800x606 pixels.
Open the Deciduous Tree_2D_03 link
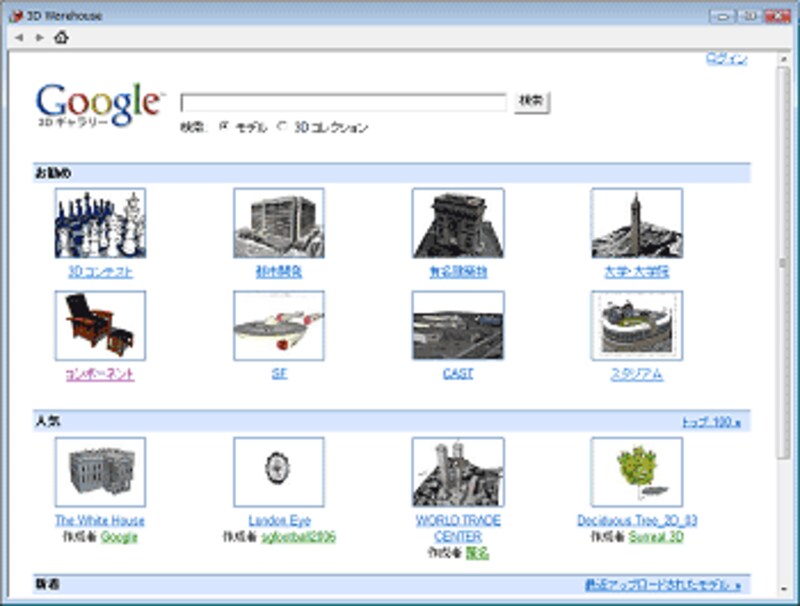(637, 520)
